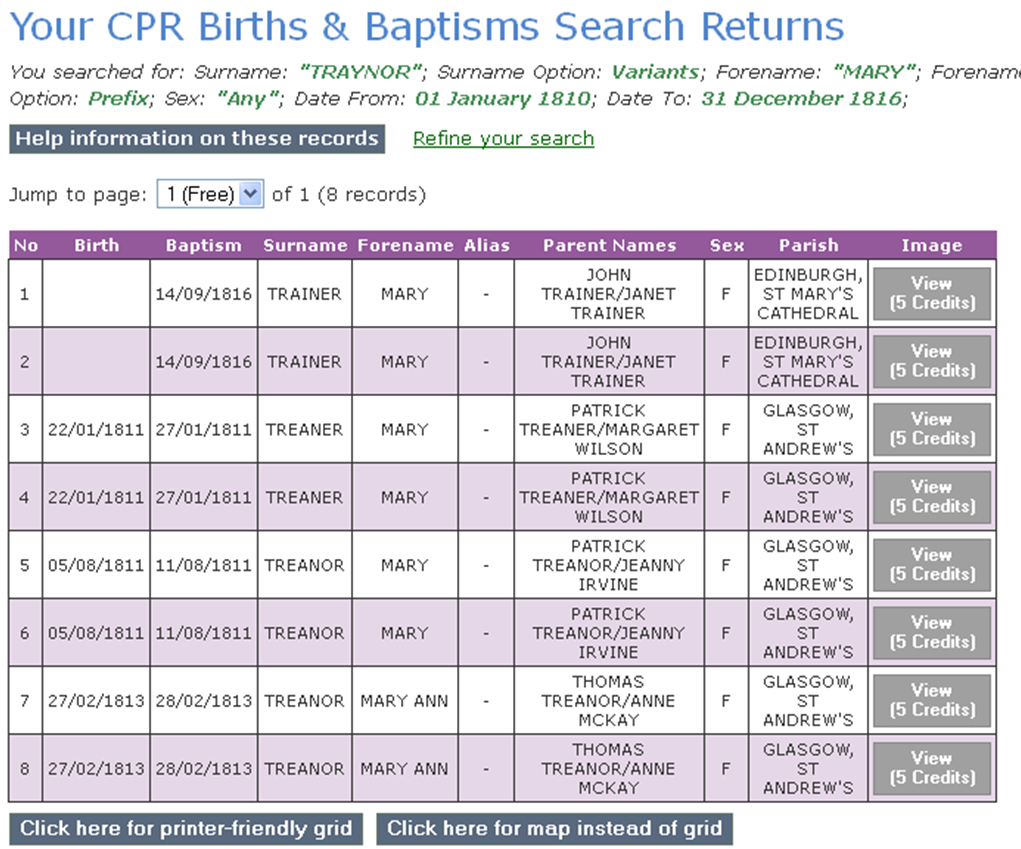View image for record 5 Mary Treanor
The width and height of the screenshot is (1021, 849).
coord(932,564)
